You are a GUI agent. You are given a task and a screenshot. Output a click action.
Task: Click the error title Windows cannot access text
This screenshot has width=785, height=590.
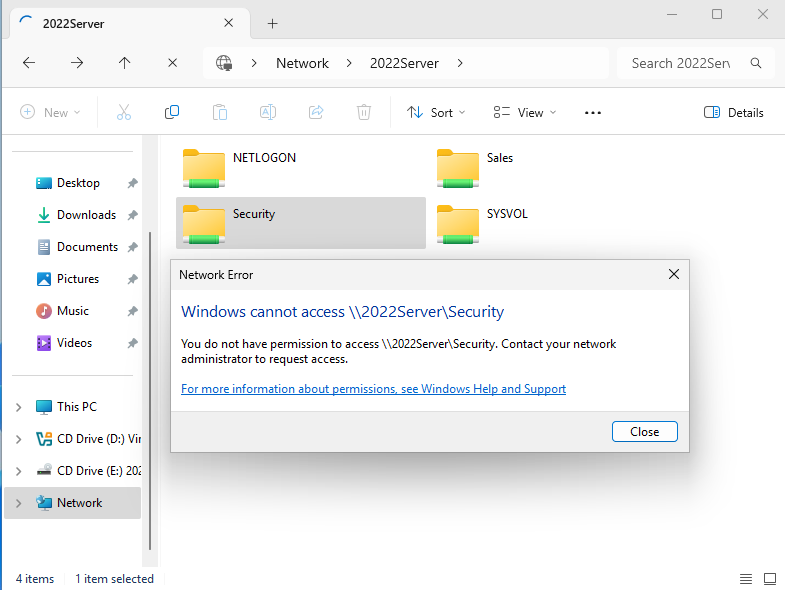(342, 312)
